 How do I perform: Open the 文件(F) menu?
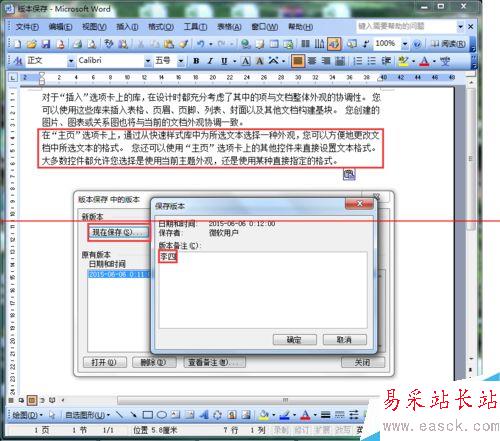tap(27, 27)
